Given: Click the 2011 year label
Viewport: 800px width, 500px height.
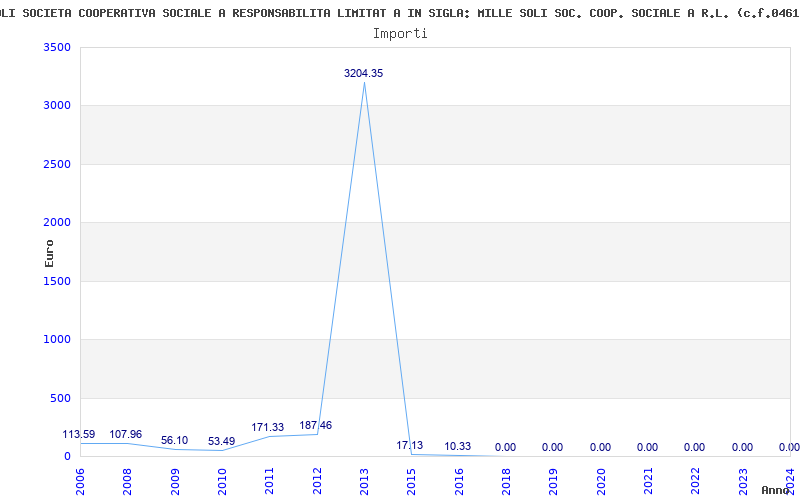Looking at the screenshot, I should (x=269, y=482).
